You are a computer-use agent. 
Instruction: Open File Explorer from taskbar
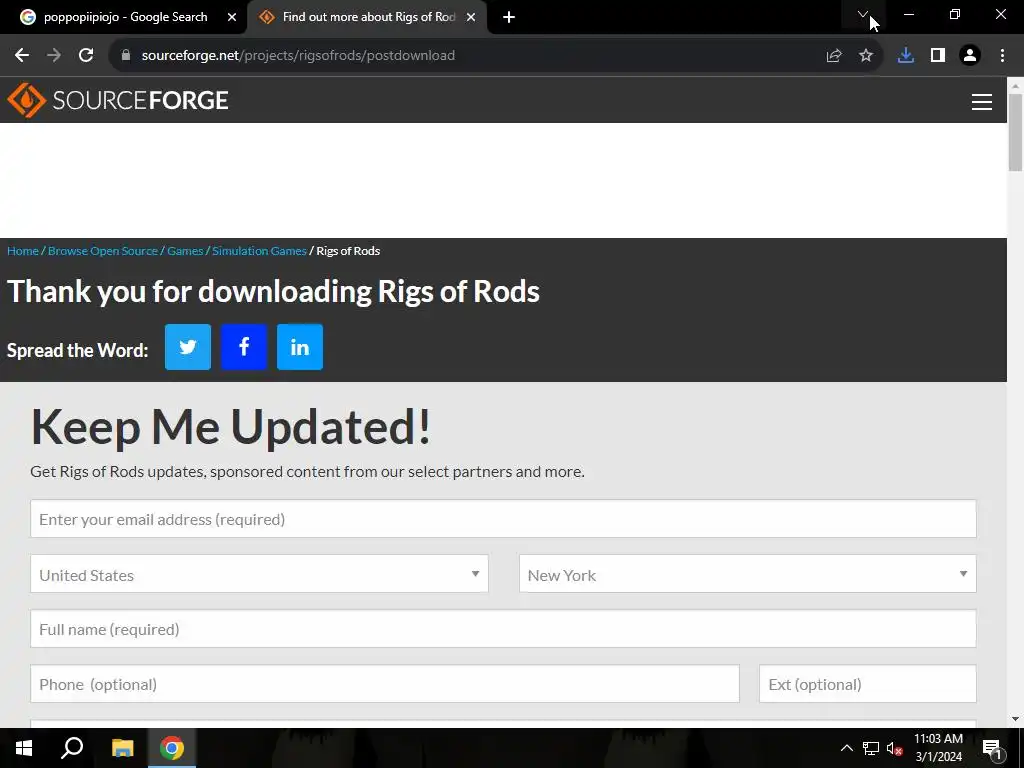point(122,748)
